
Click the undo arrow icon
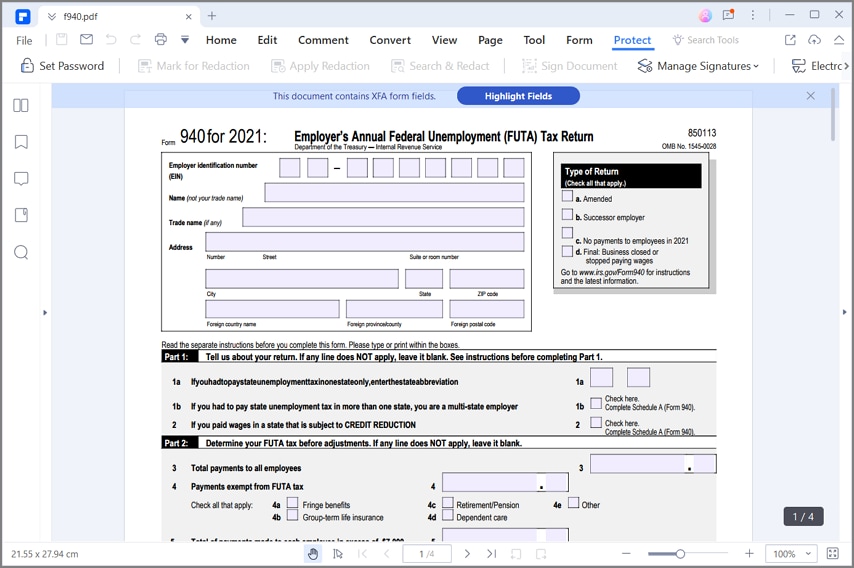tap(111, 39)
